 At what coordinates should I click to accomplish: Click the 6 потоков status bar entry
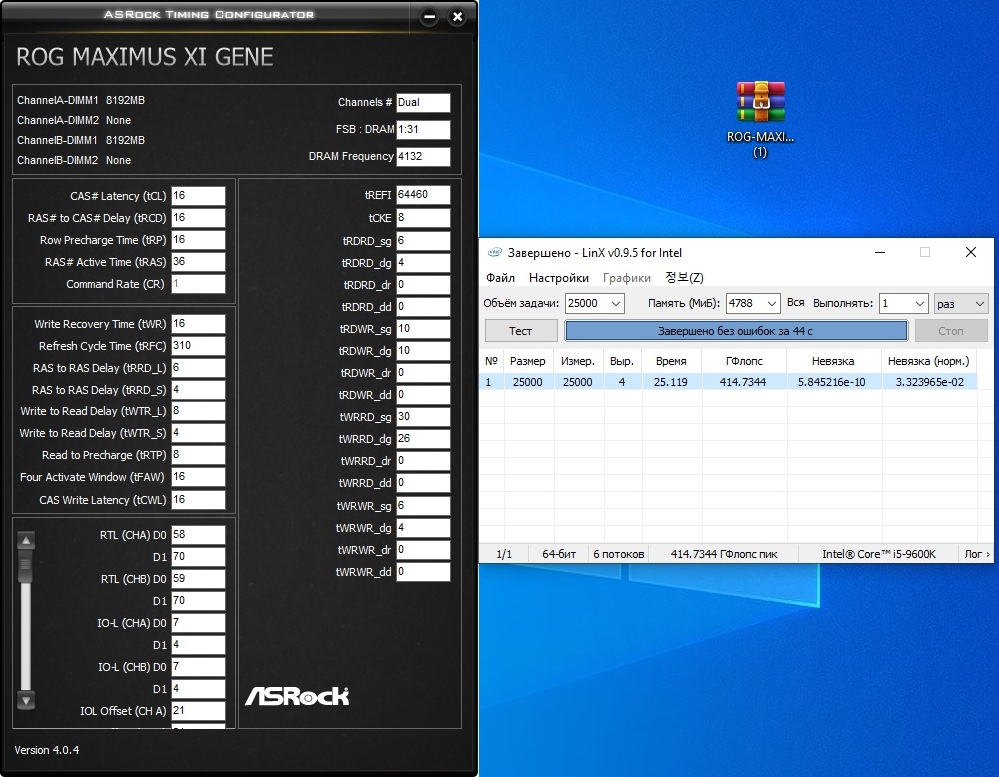(x=619, y=554)
